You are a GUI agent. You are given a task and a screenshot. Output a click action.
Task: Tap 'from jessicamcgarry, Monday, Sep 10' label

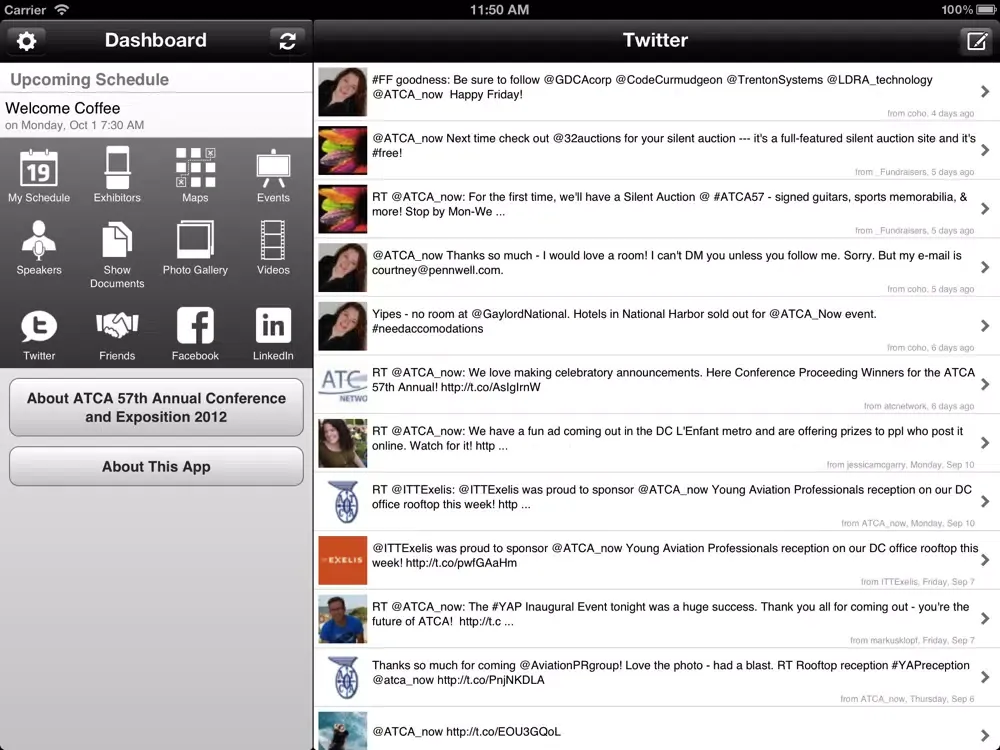click(900, 465)
